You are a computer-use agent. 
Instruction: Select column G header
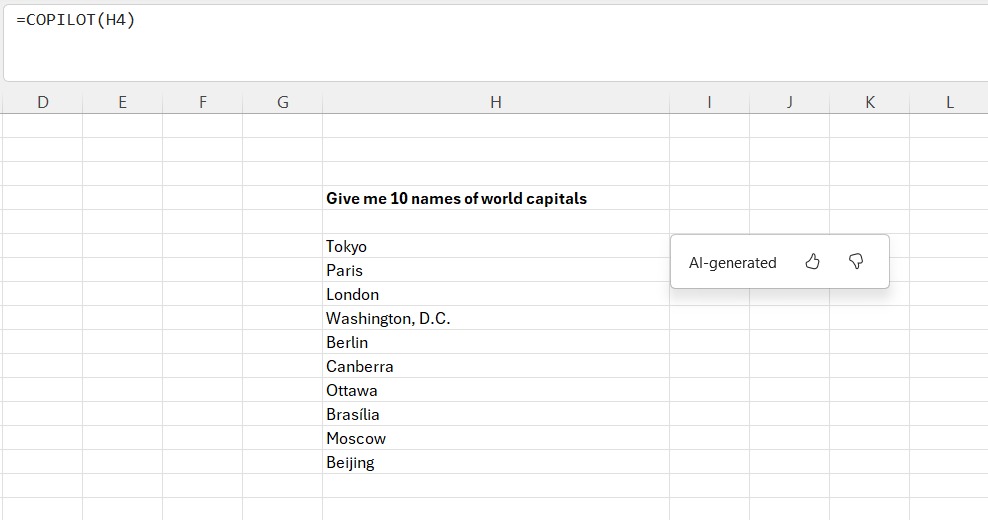tap(283, 102)
